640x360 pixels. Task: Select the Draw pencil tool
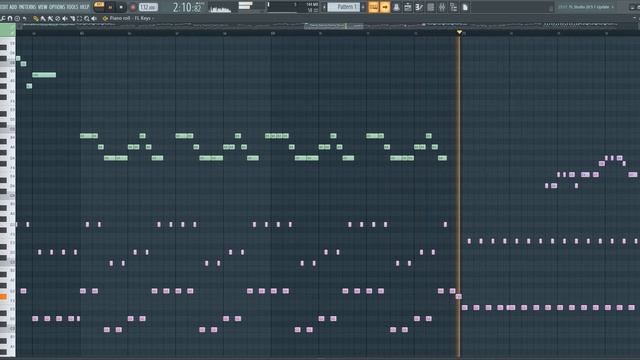(36, 18)
